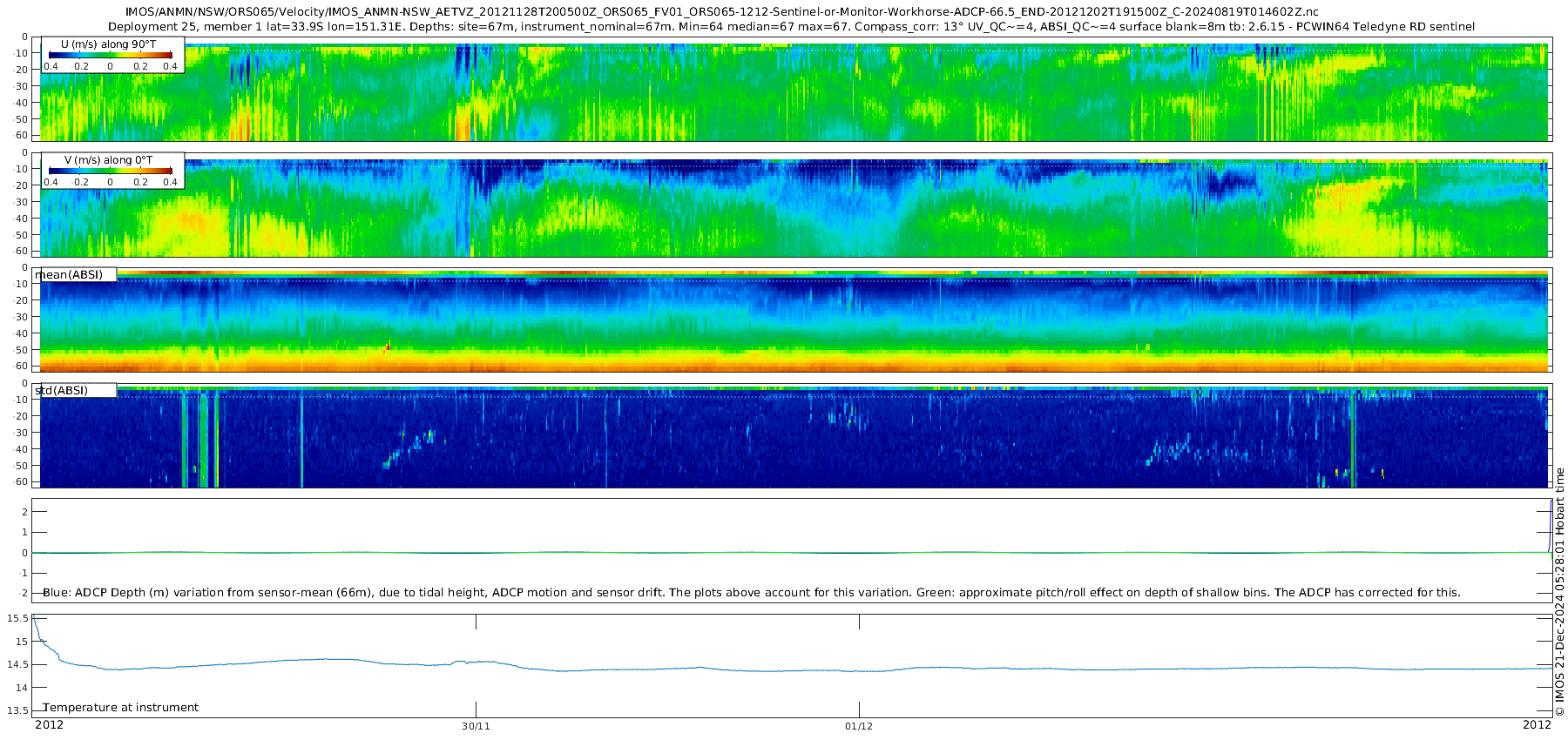Click the 2 tick on the depth variation axis
This screenshot has width=1568, height=740.
[24, 512]
